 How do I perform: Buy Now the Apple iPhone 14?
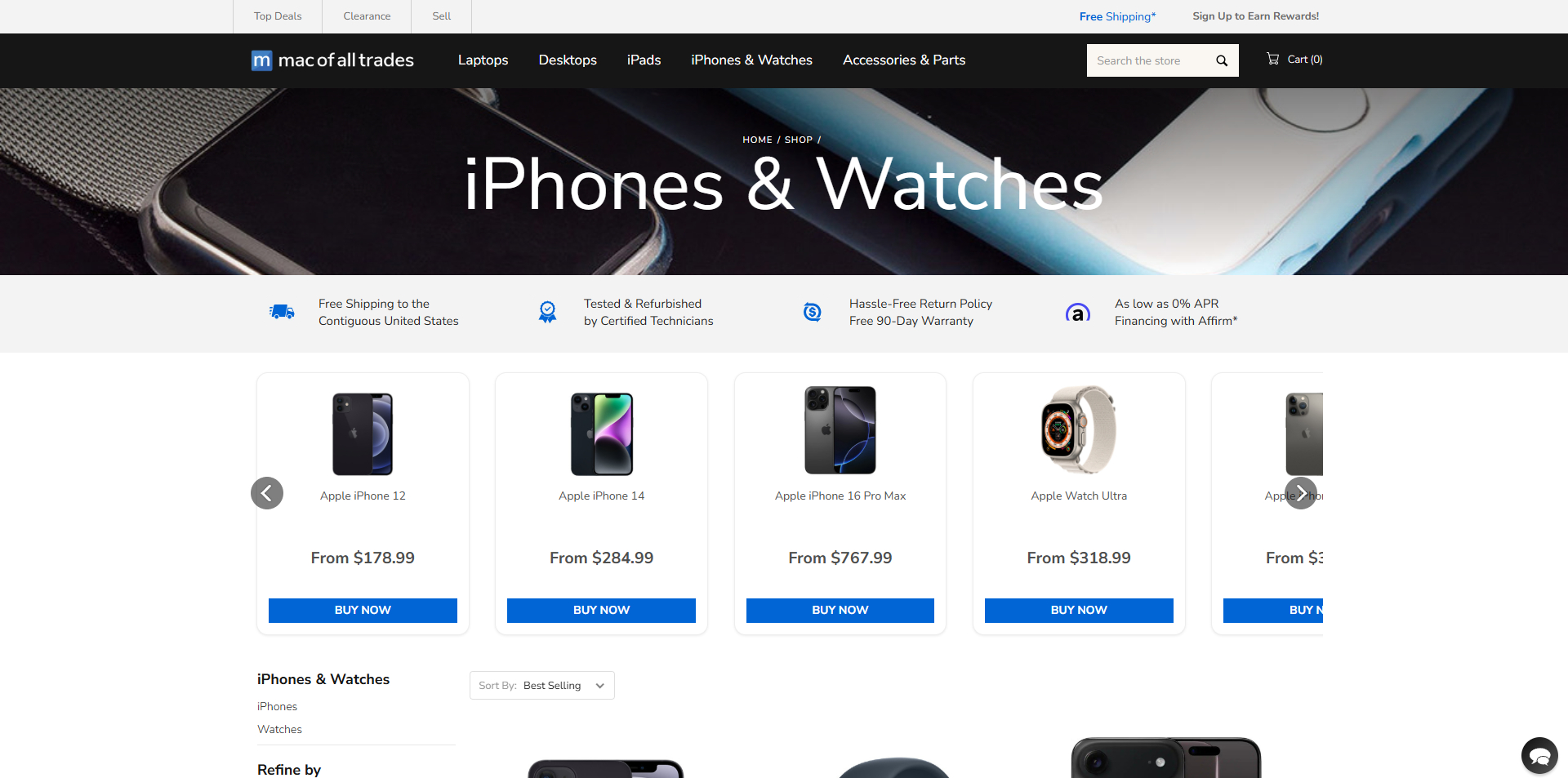(x=601, y=611)
